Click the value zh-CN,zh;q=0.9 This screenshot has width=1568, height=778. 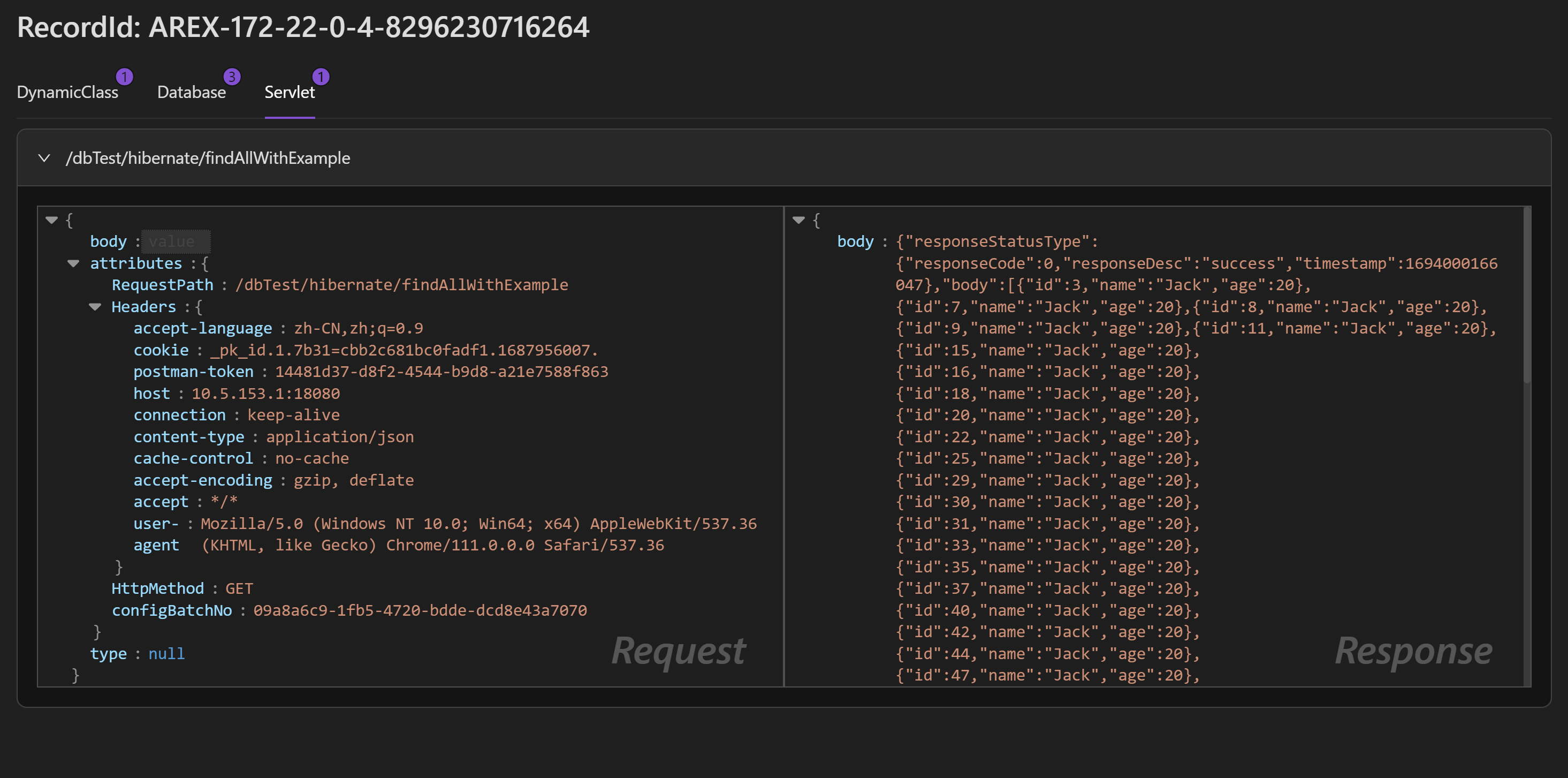(359, 328)
